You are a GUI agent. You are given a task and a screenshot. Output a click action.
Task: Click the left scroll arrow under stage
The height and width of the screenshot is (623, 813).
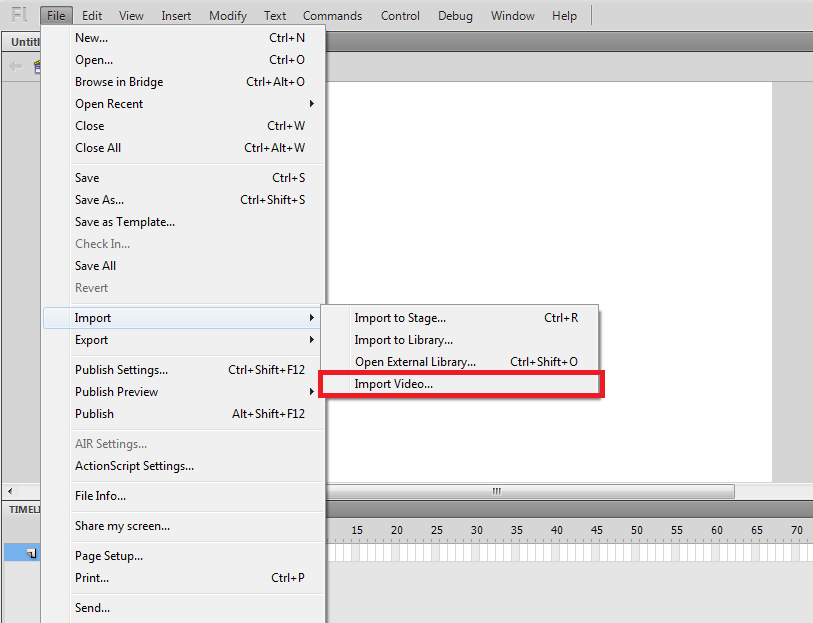click(10, 491)
